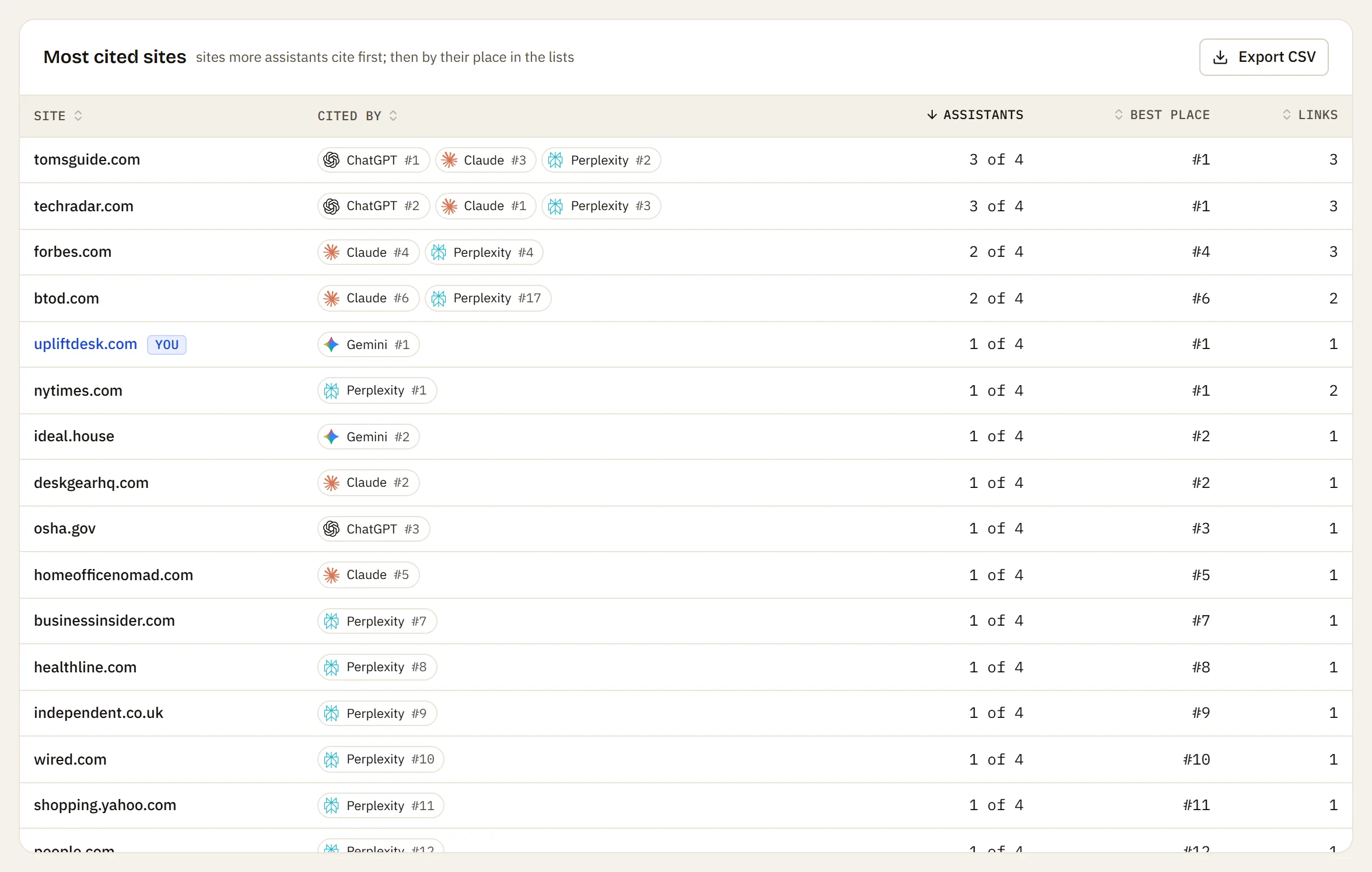Image resolution: width=1372 pixels, height=872 pixels.
Task: Click the '2 of 4' assistants value for forbes.com
Action: point(996,252)
